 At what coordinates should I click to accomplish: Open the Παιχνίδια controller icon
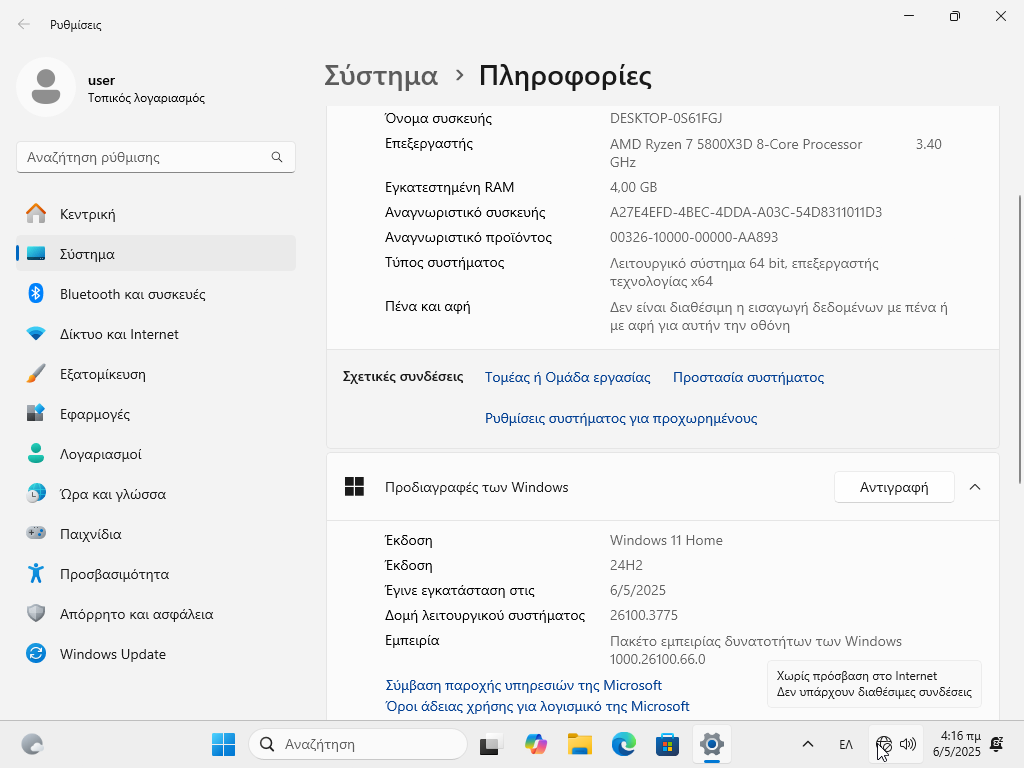click(36, 533)
